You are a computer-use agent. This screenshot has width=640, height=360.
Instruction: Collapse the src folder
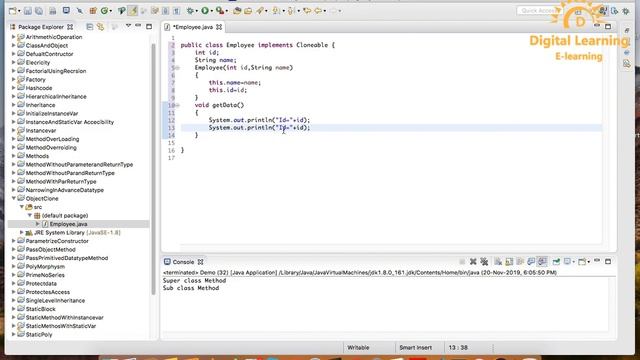point(22,207)
